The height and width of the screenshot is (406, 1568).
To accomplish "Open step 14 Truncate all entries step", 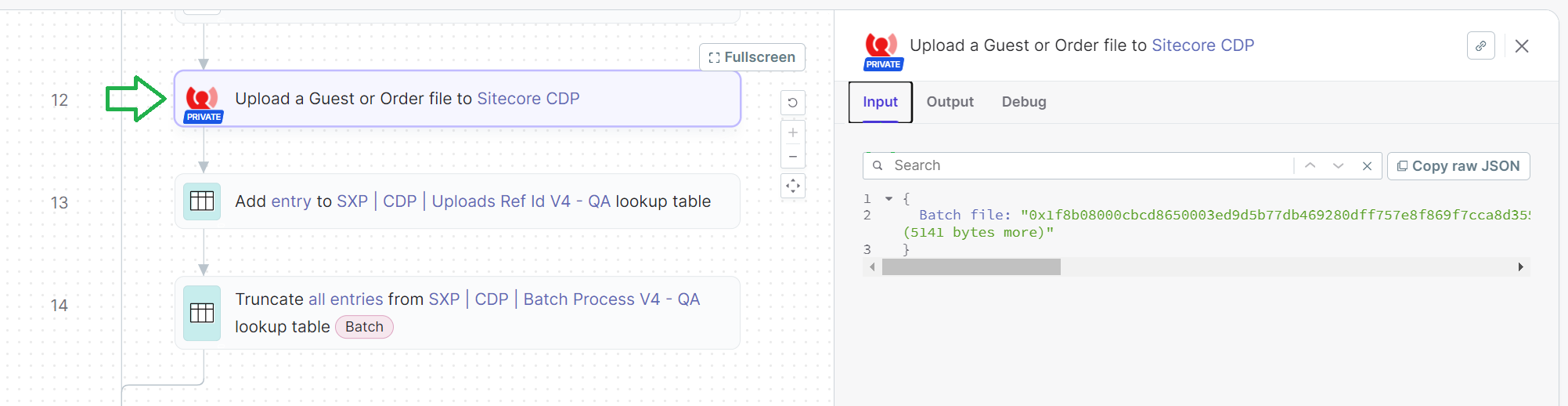I will coord(457,313).
